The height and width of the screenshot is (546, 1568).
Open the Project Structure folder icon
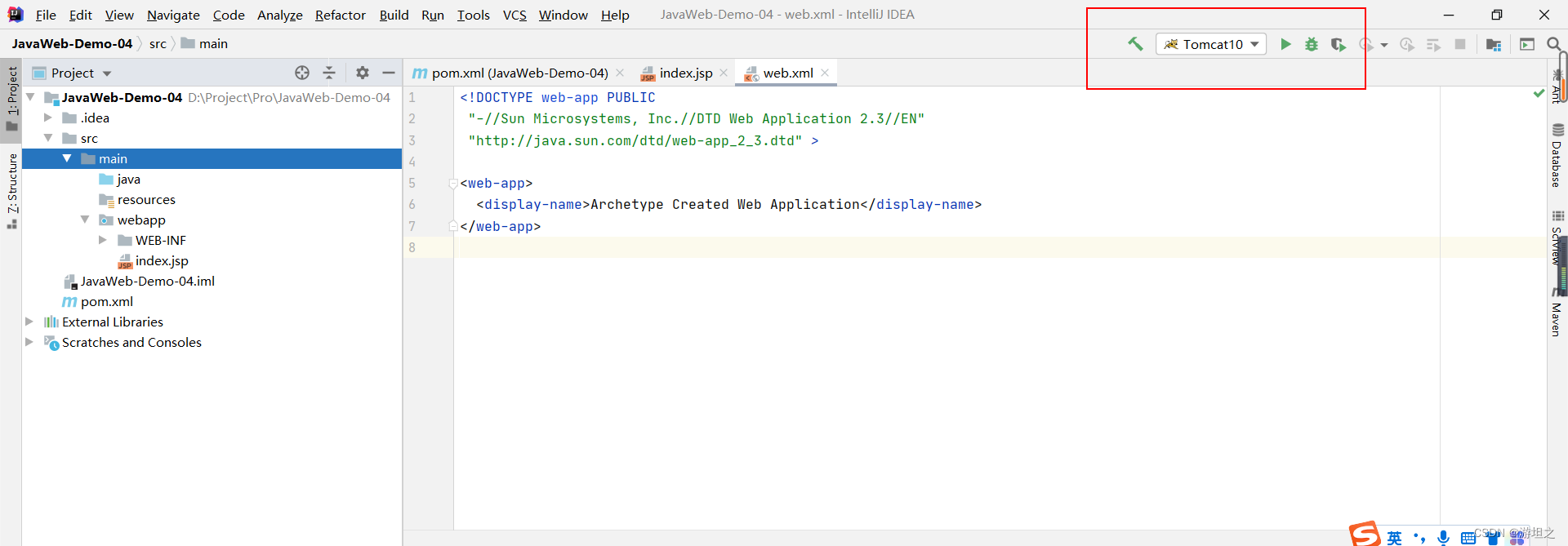(x=1494, y=44)
